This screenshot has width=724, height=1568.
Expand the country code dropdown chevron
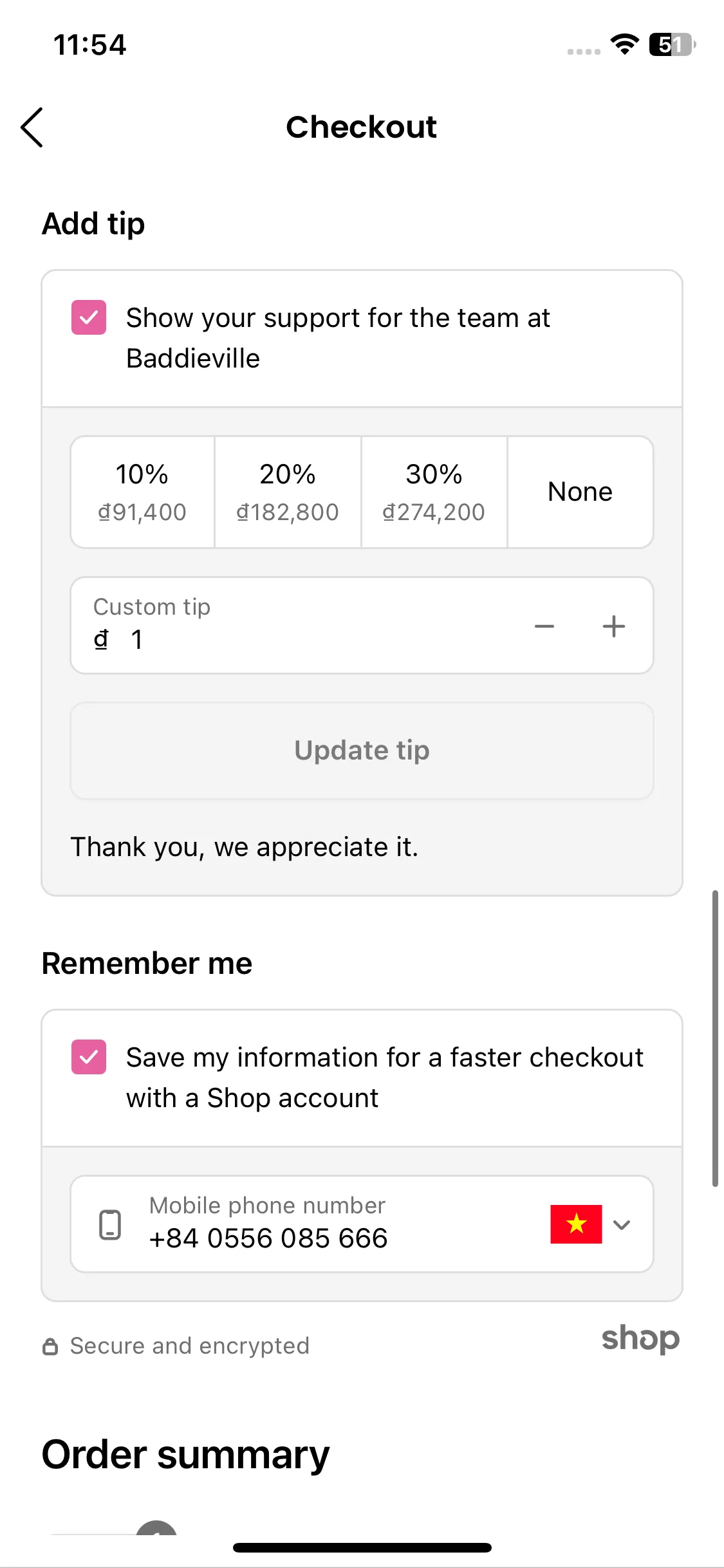622,1224
